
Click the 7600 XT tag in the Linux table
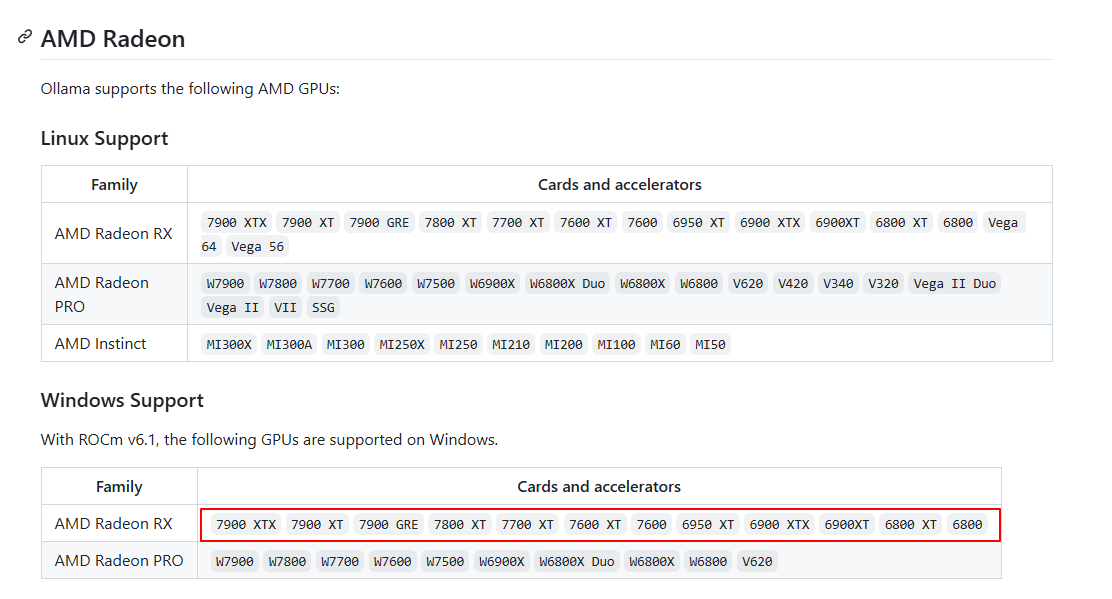click(586, 223)
